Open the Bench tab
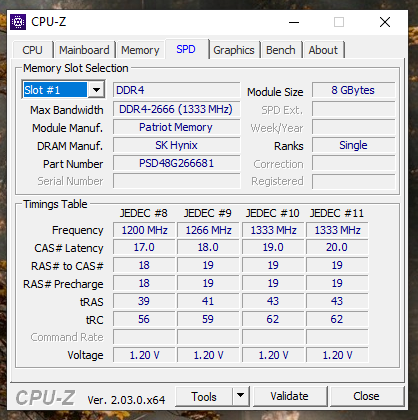This screenshot has width=418, height=420. (x=281, y=50)
